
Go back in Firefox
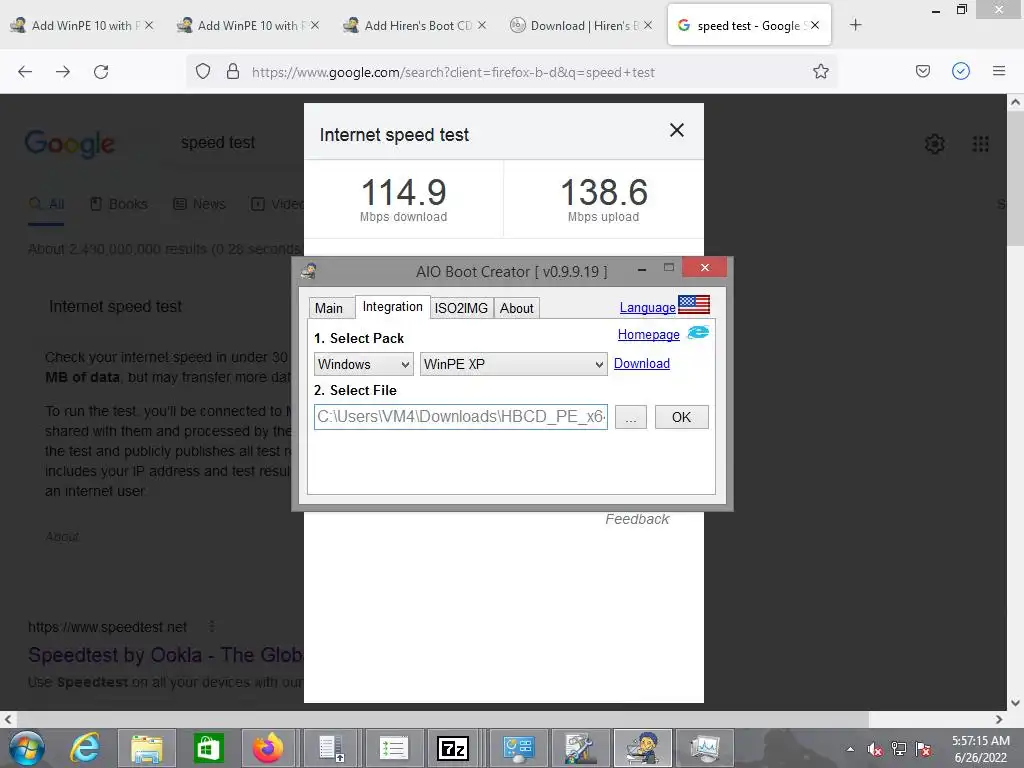tap(25, 72)
